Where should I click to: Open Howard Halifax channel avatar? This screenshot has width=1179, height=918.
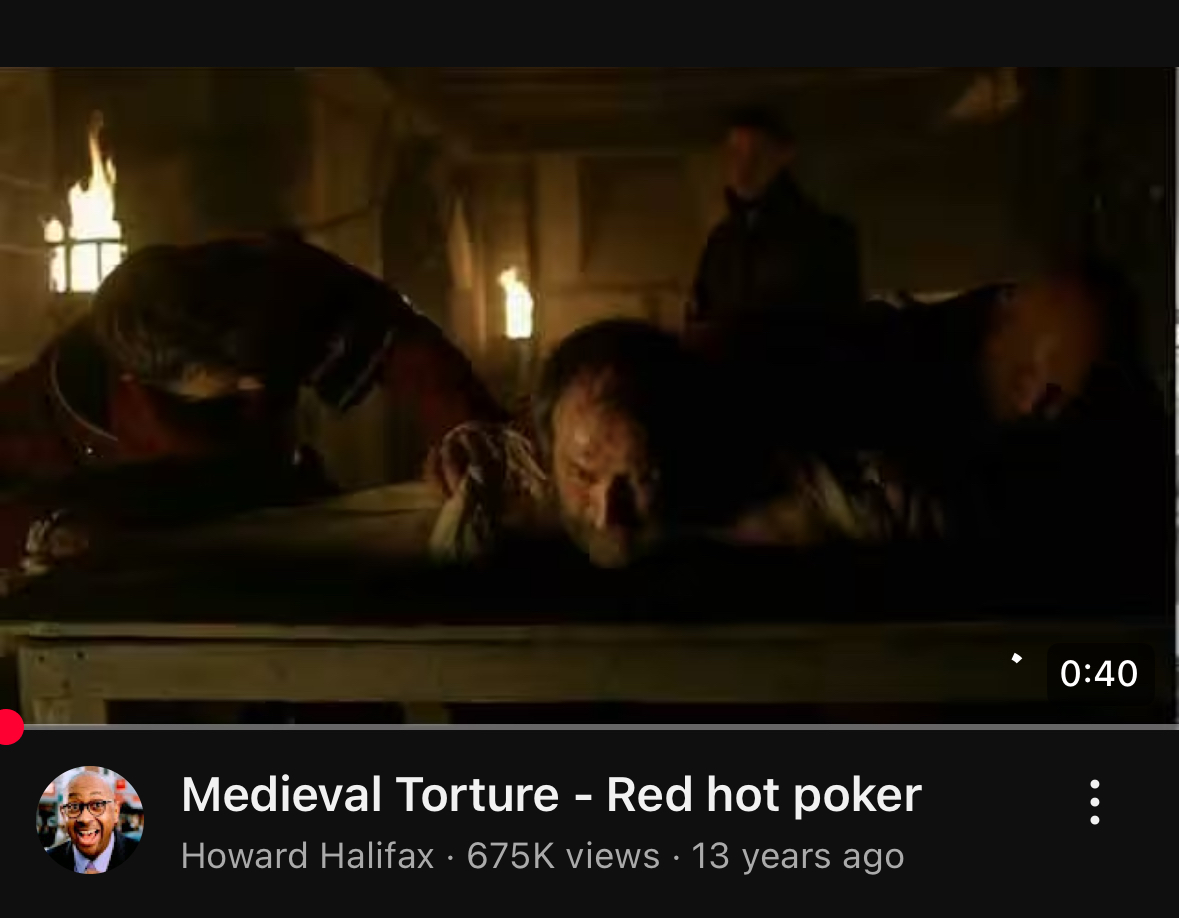90,820
